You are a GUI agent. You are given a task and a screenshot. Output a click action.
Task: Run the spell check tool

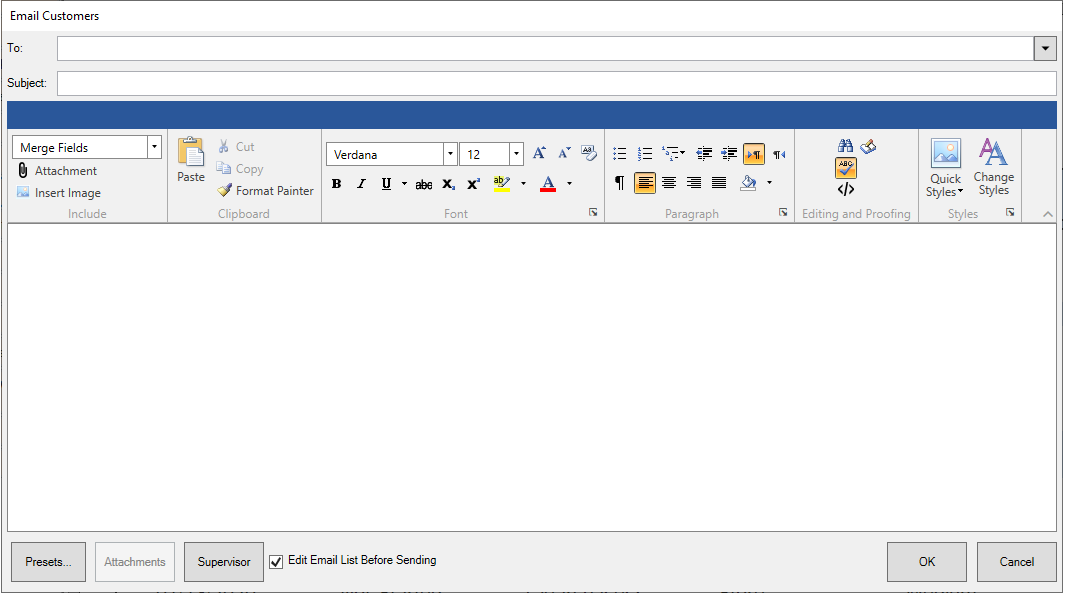[x=846, y=167]
